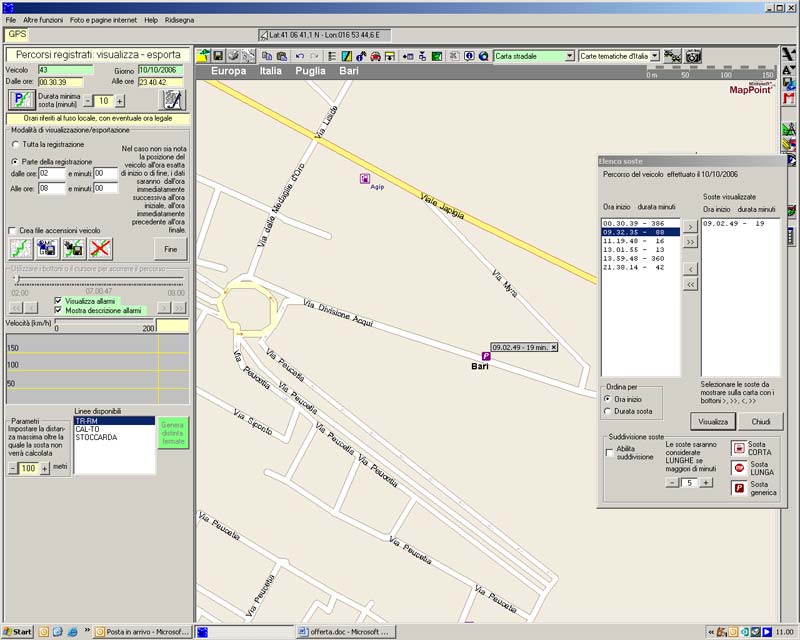The width and height of the screenshot is (800, 640).
Task: Click the route scrubber slider handle
Action: (17, 279)
